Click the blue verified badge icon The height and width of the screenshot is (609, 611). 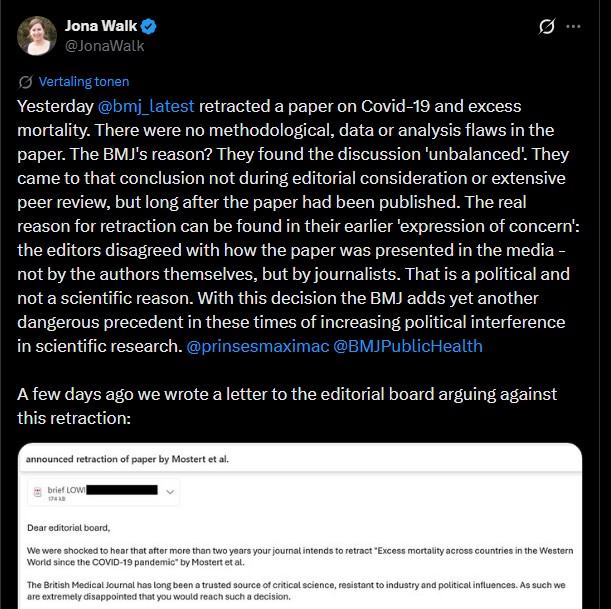point(148,26)
